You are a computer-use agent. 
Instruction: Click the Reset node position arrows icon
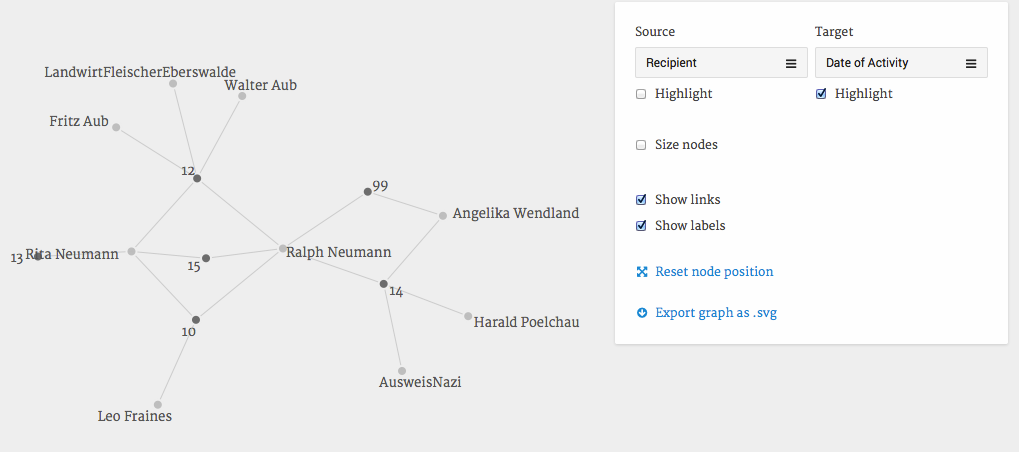(642, 272)
